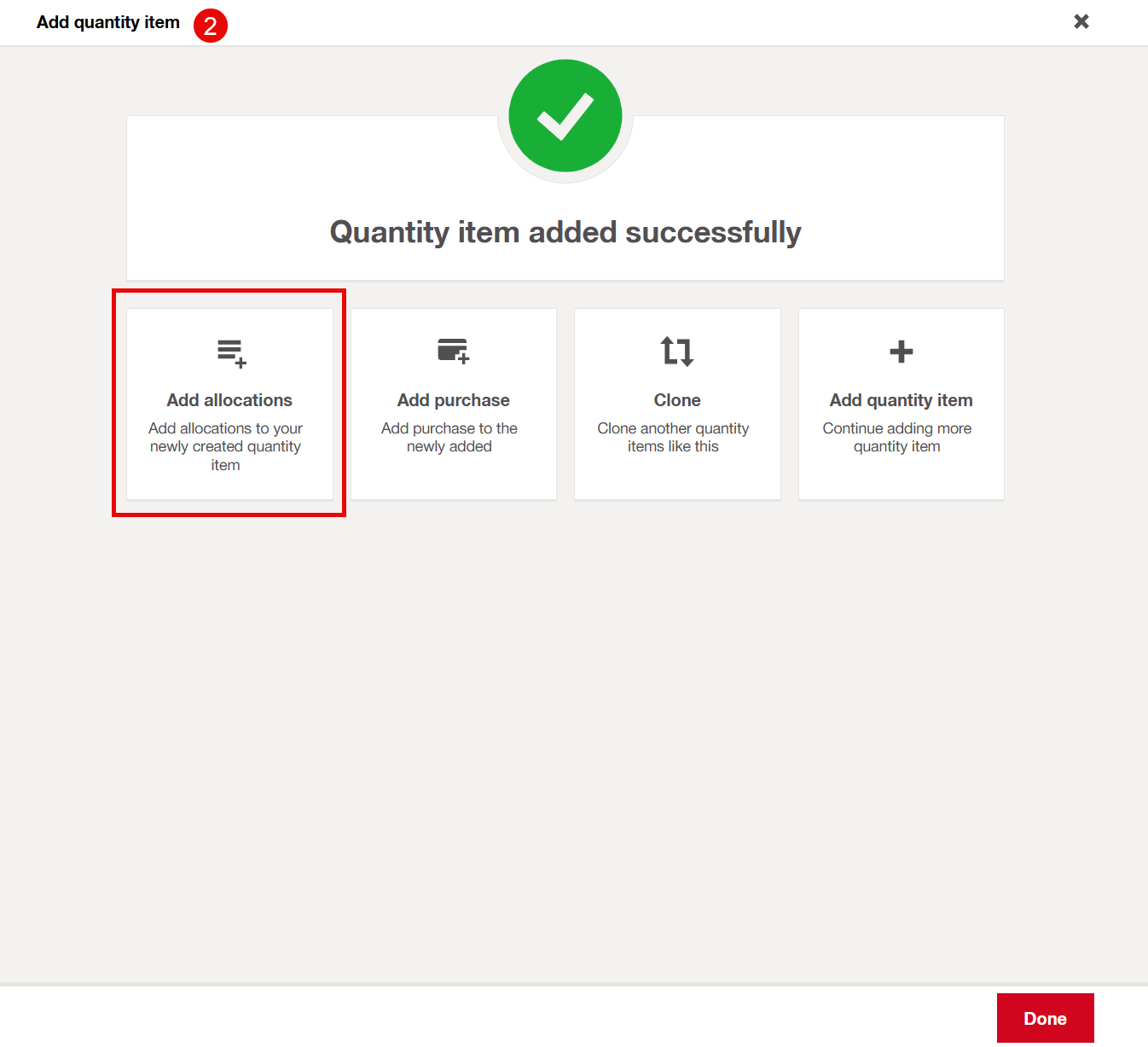
Task: Click 'Add purchase to the newly added' text
Action: point(449,437)
